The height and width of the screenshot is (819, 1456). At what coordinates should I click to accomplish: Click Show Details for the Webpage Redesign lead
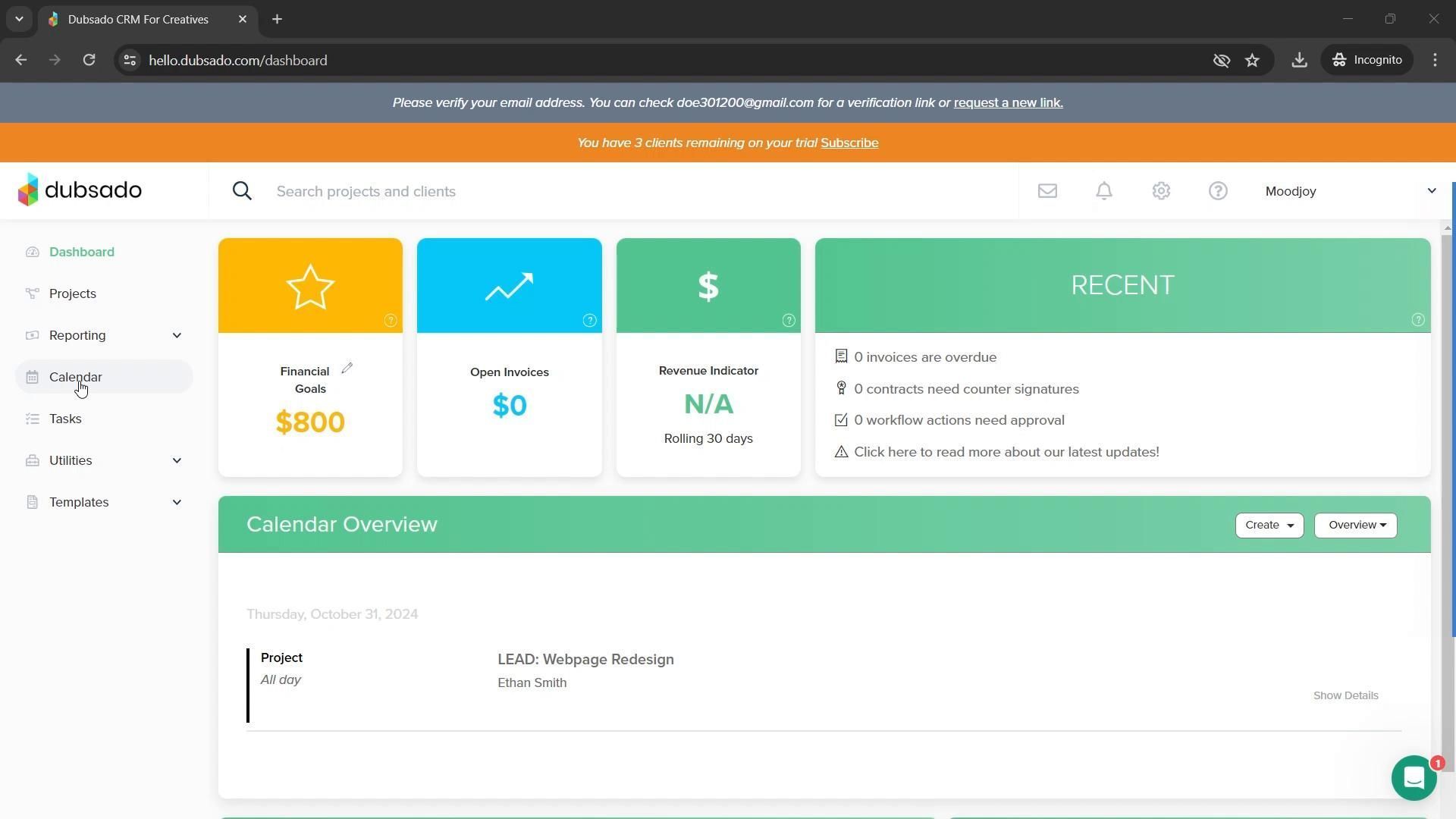1345,695
